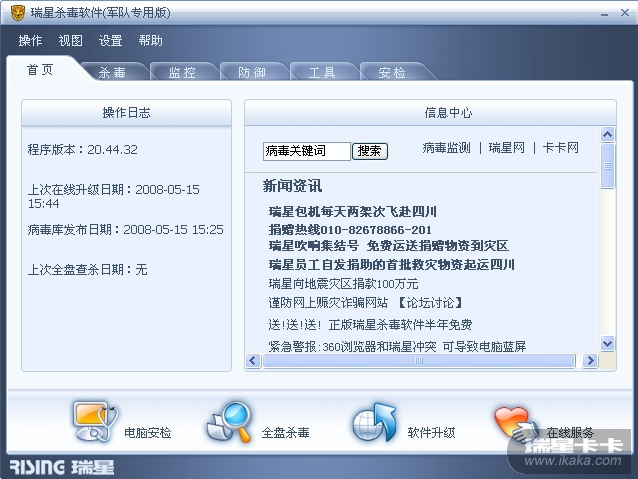This screenshot has width=638, height=479.
Task: Switch to the 安检 tab
Action: click(x=392, y=72)
